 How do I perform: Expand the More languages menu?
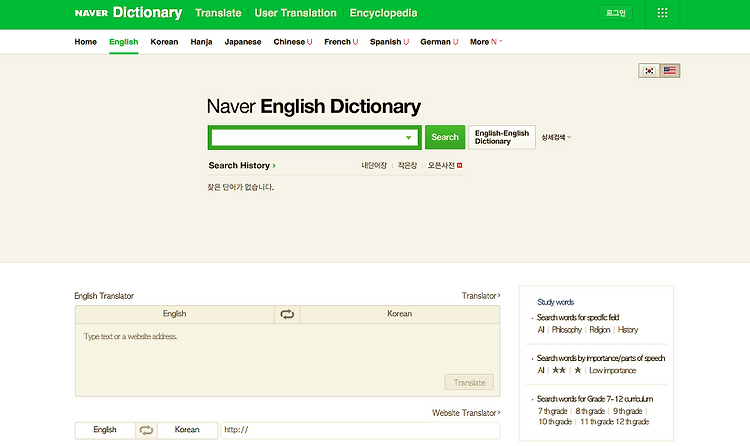point(486,42)
